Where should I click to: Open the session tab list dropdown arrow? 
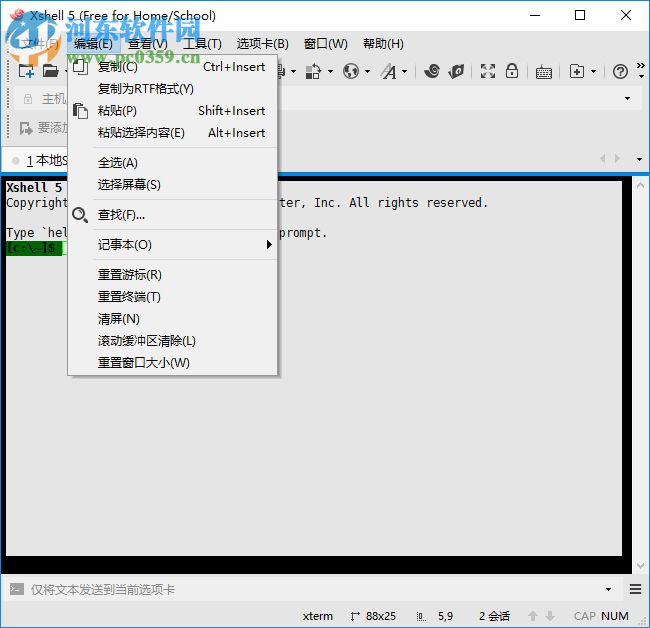click(x=639, y=159)
